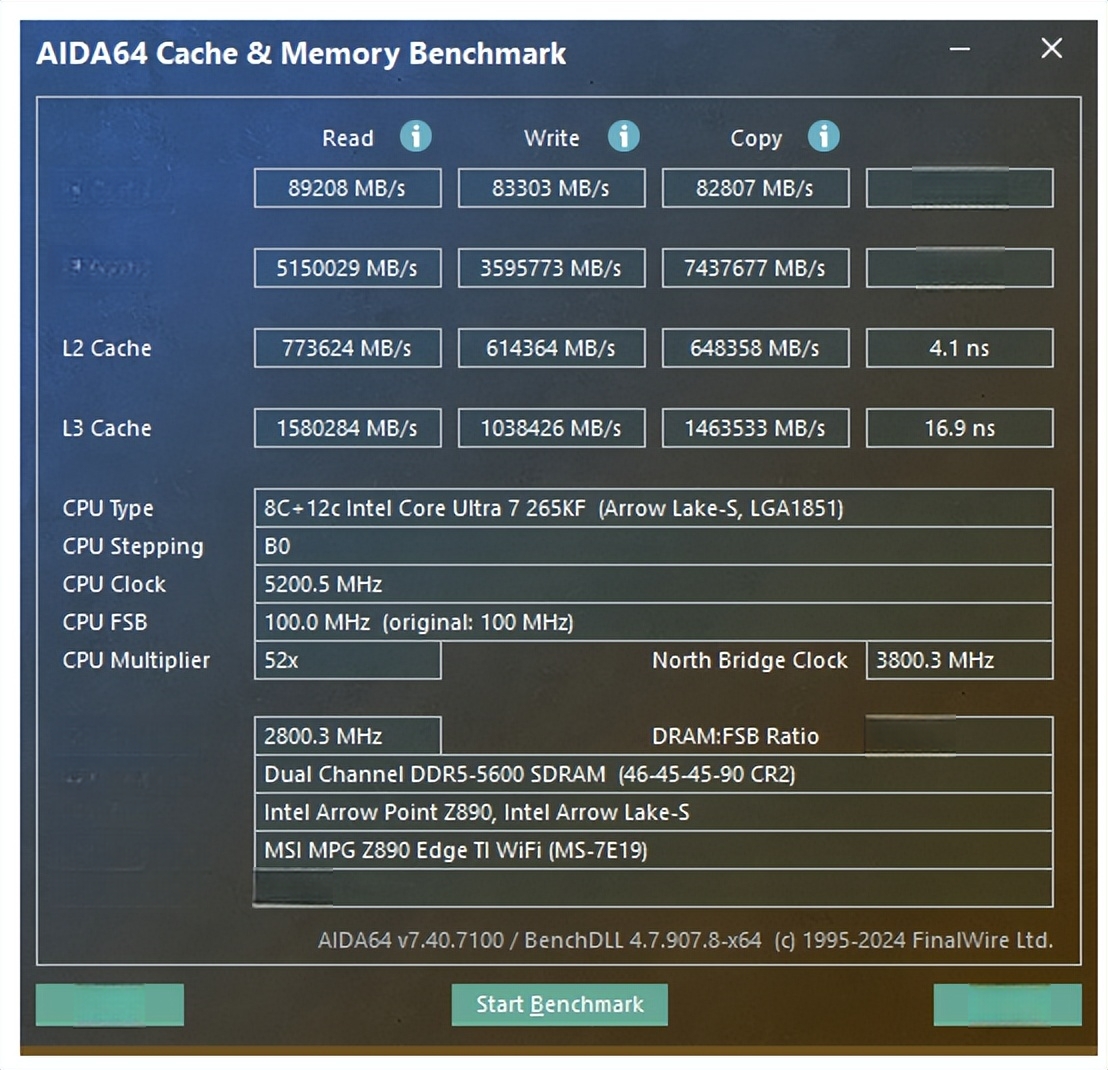Click the CPU Multiplier label
Viewport: 1108px width, 1070px height.
[x=136, y=661]
